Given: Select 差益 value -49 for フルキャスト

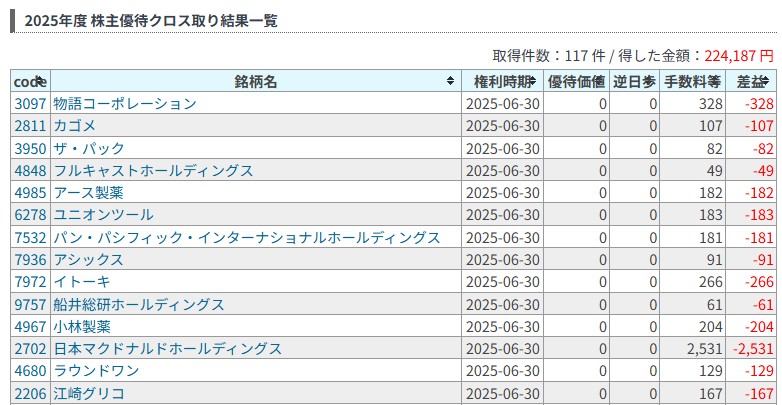Looking at the screenshot, I should 763,171.
